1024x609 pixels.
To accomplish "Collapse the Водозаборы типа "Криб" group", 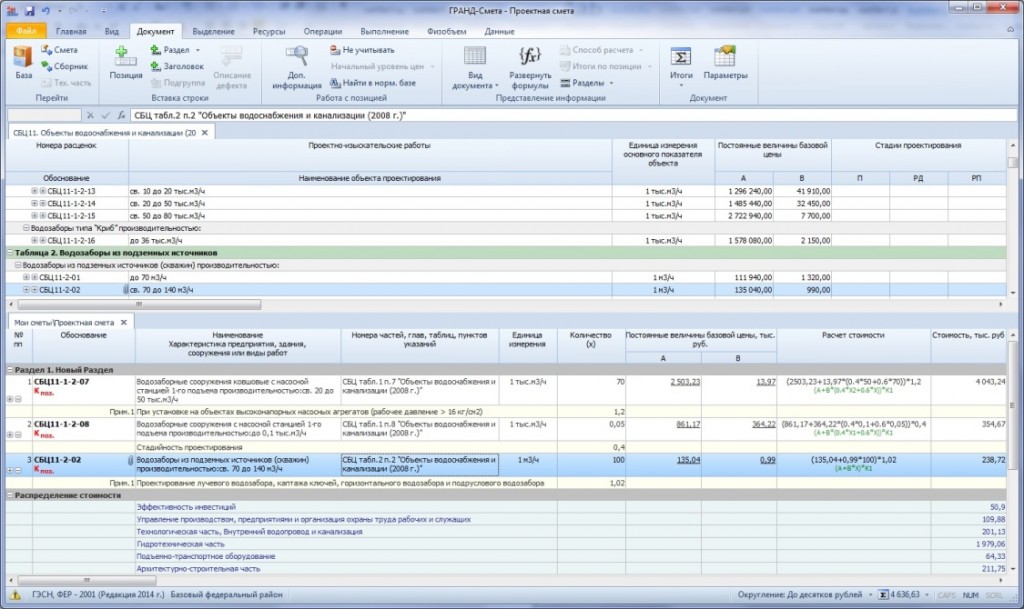I will tap(26, 228).
